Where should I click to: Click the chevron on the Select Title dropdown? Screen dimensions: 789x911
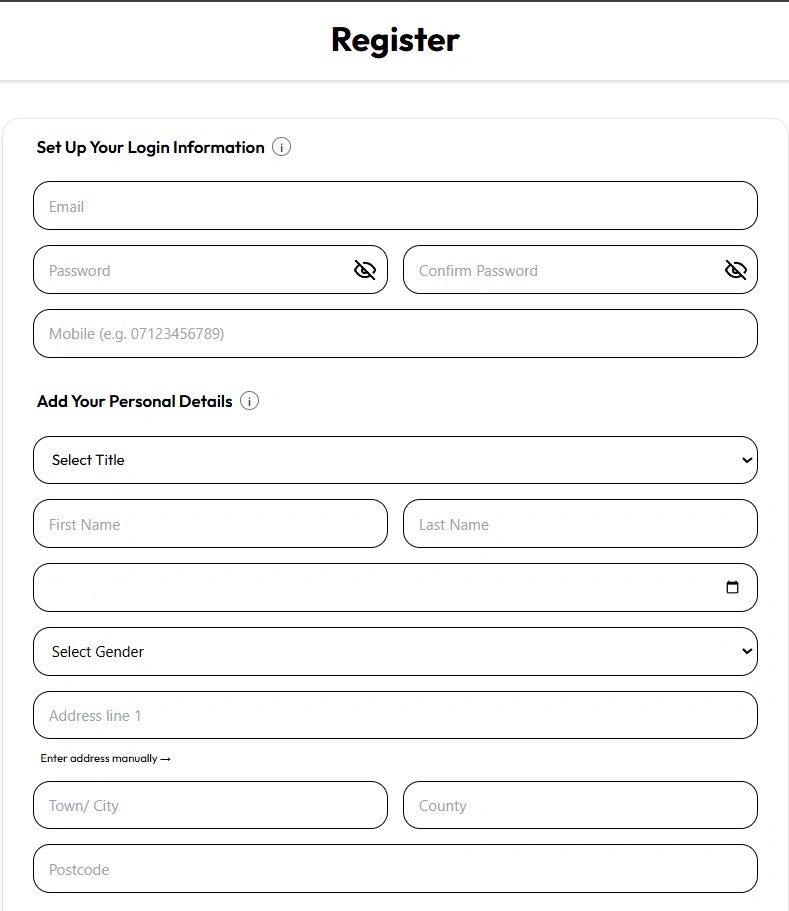tap(745, 460)
